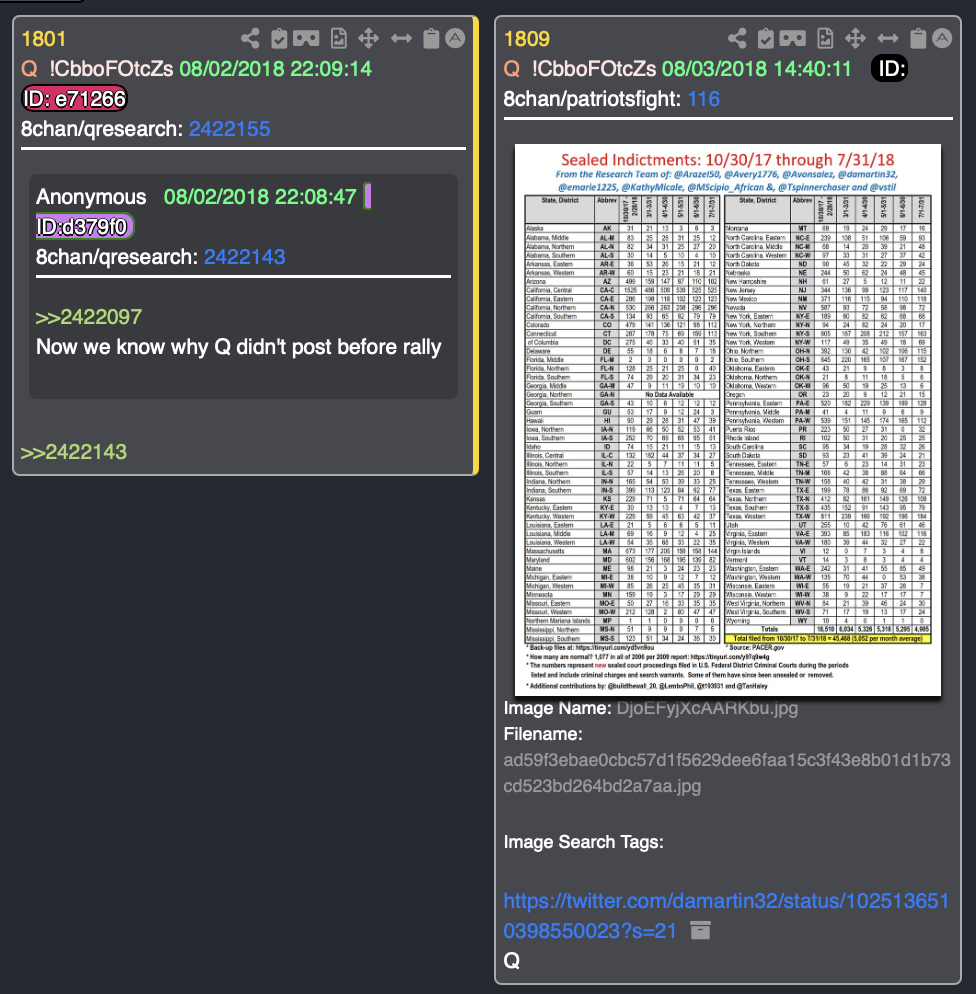Click the image file icon on post 1809
This screenshot has height=994, width=976.
point(825,39)
